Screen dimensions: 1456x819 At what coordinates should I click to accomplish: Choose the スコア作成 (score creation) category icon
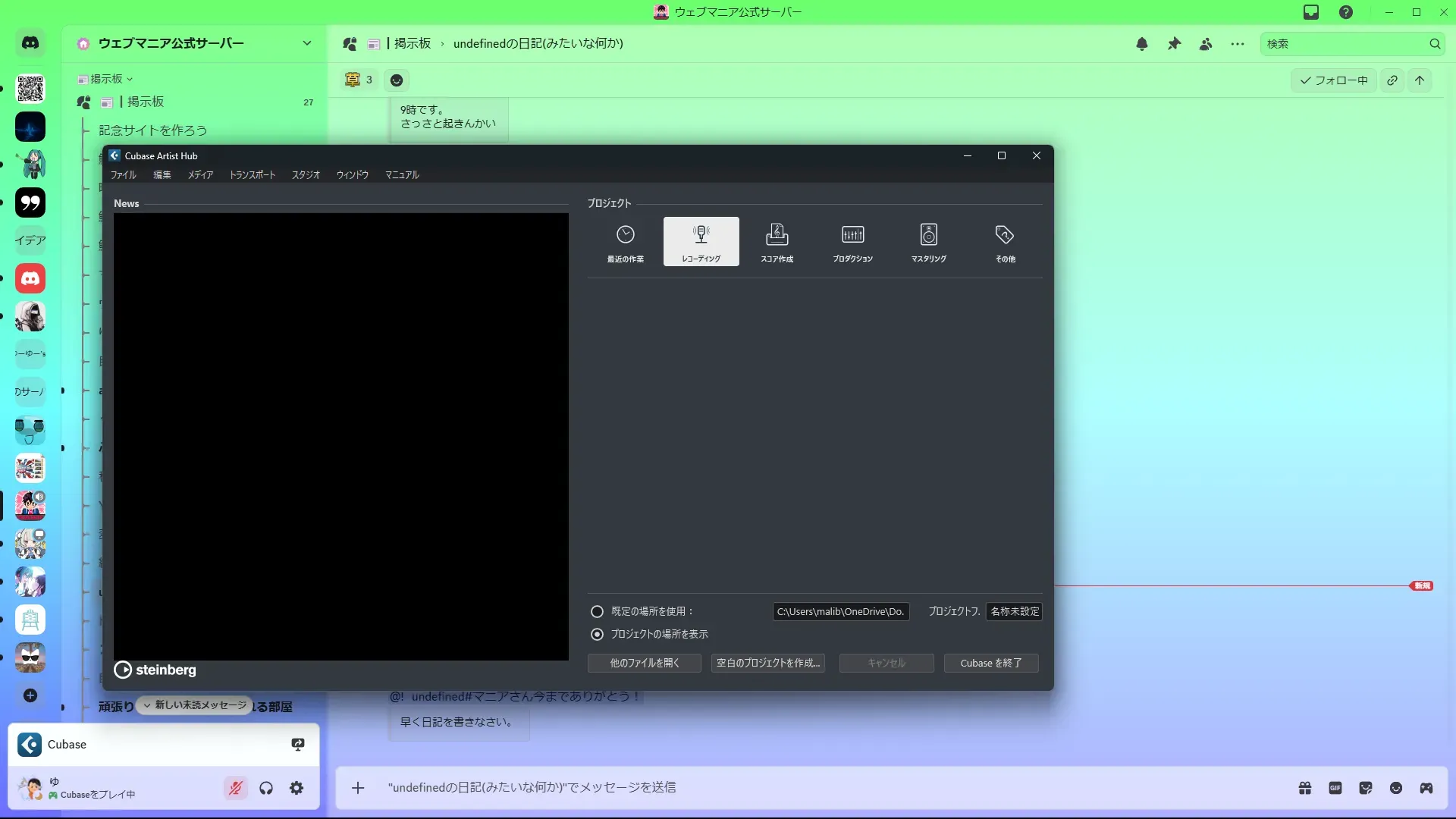[777, 242]
